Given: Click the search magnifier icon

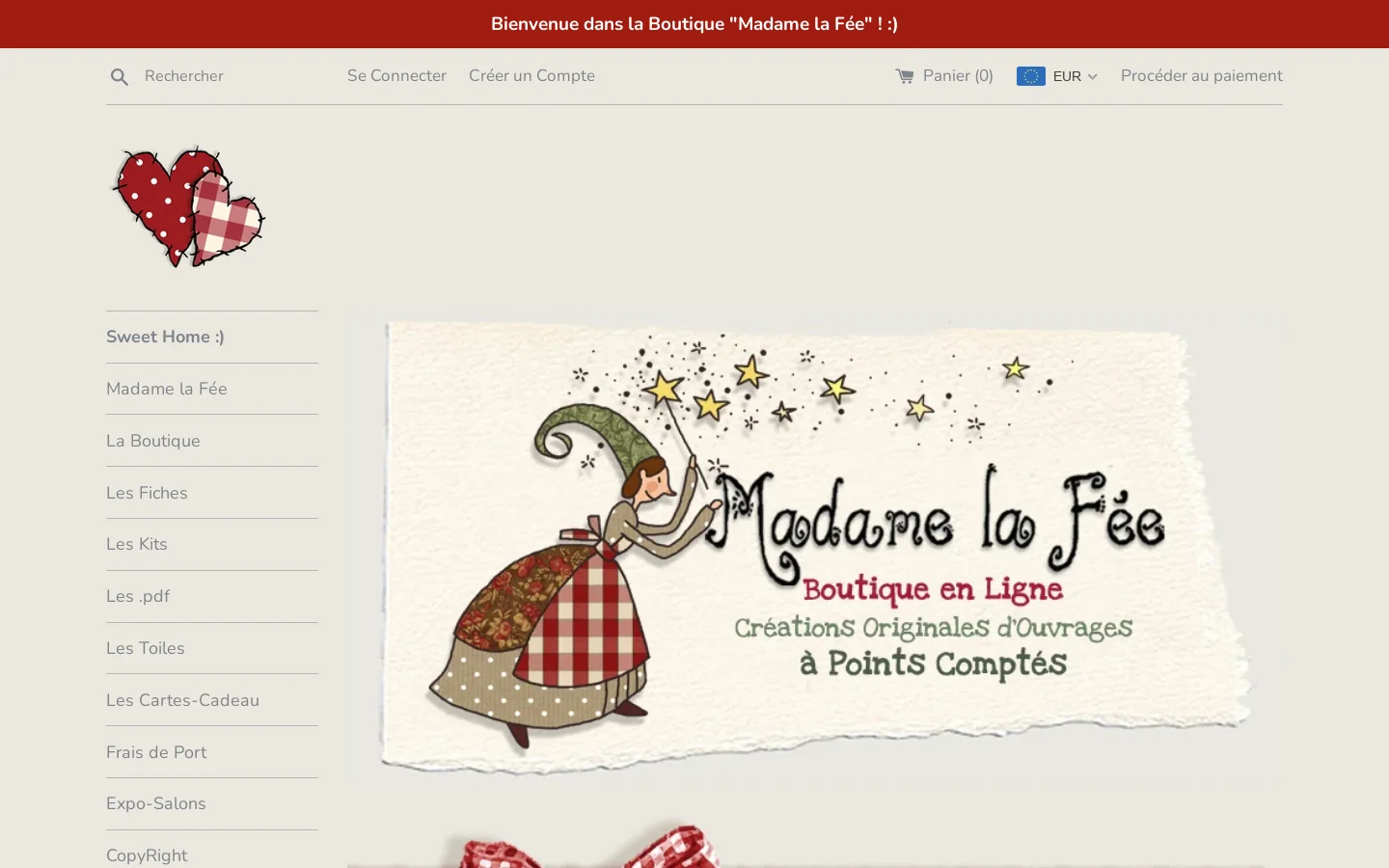Looking at the screenshot, I should click(120, 77).
